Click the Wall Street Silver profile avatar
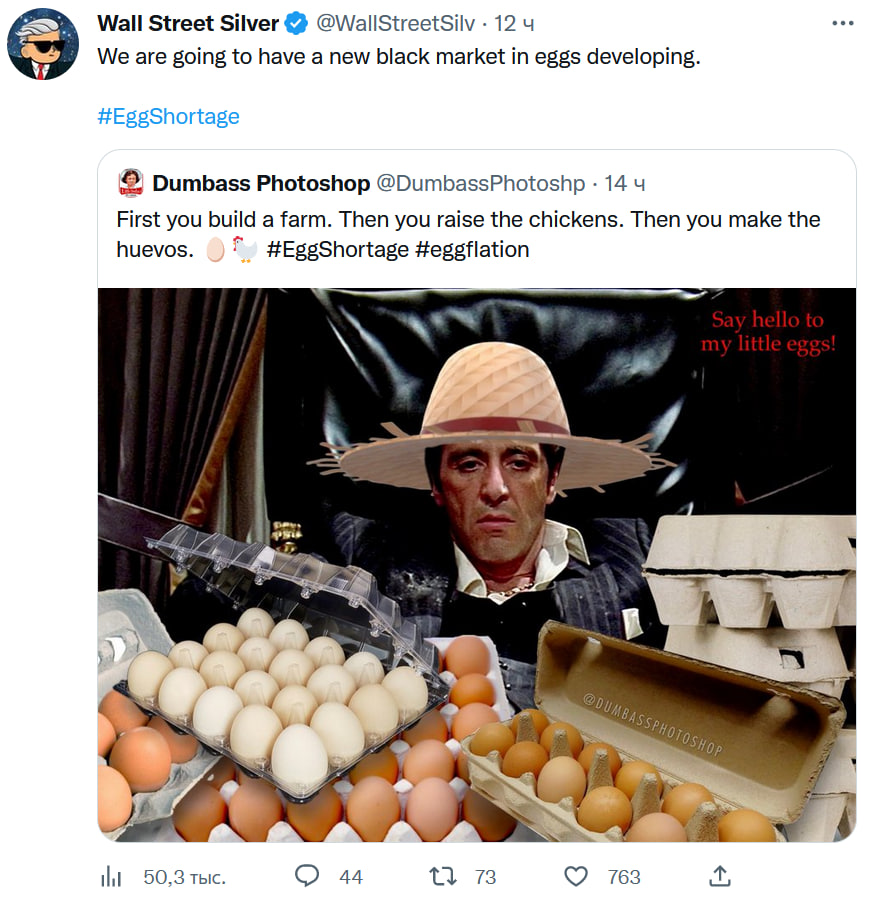The width and height of the screenshot is (873, 900). pyautogui.click(x=43, y=44)
